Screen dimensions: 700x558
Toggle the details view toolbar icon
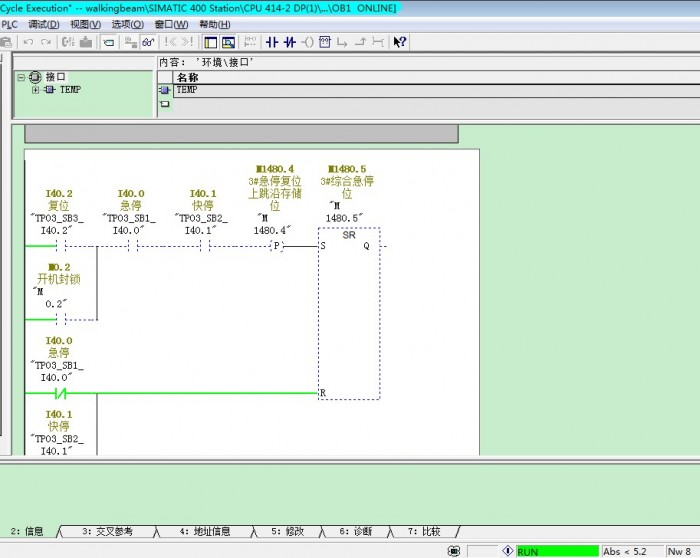(228, 42)
